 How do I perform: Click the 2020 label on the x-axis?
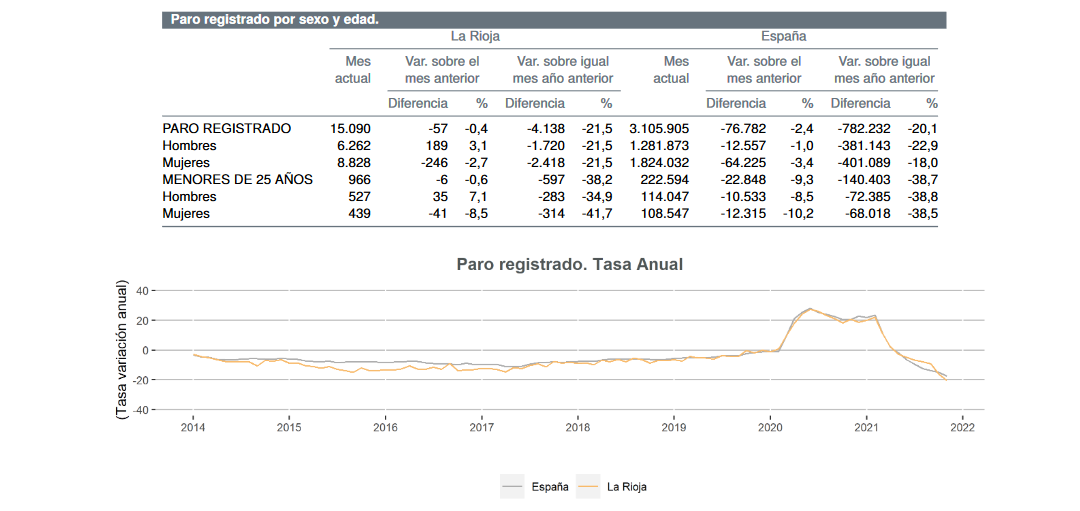[x=770, y=427]
